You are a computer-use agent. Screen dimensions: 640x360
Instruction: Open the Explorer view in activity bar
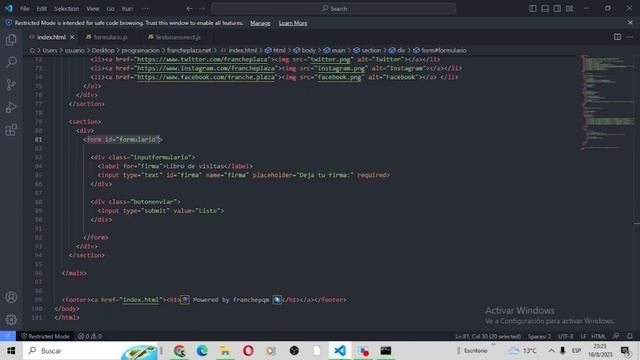[x=11, y=40]
